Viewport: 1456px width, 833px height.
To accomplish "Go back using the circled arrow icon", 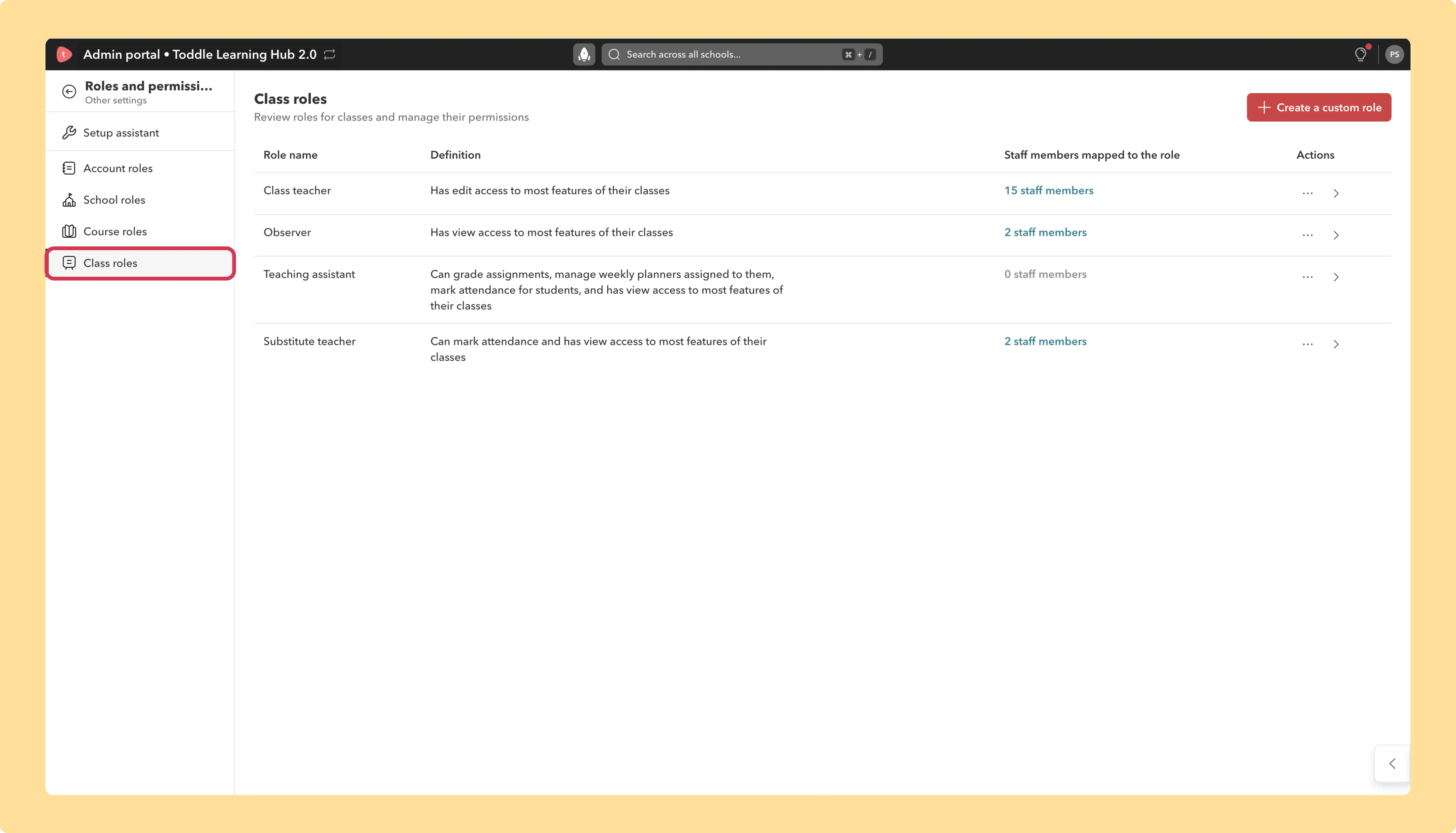I will point(69,91).
